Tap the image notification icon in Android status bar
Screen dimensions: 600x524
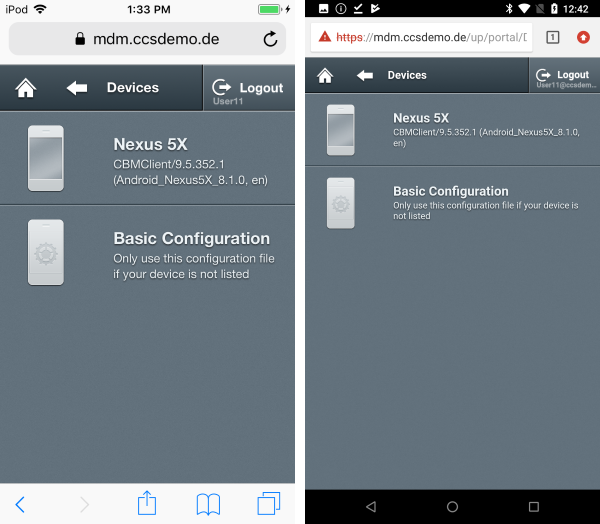(x=323, y=8)
